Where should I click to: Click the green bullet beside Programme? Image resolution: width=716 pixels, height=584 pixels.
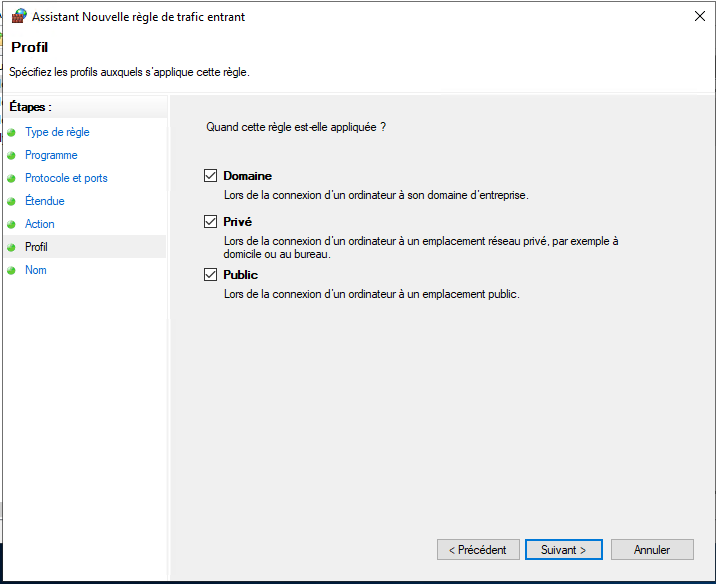tap(11, 155)
